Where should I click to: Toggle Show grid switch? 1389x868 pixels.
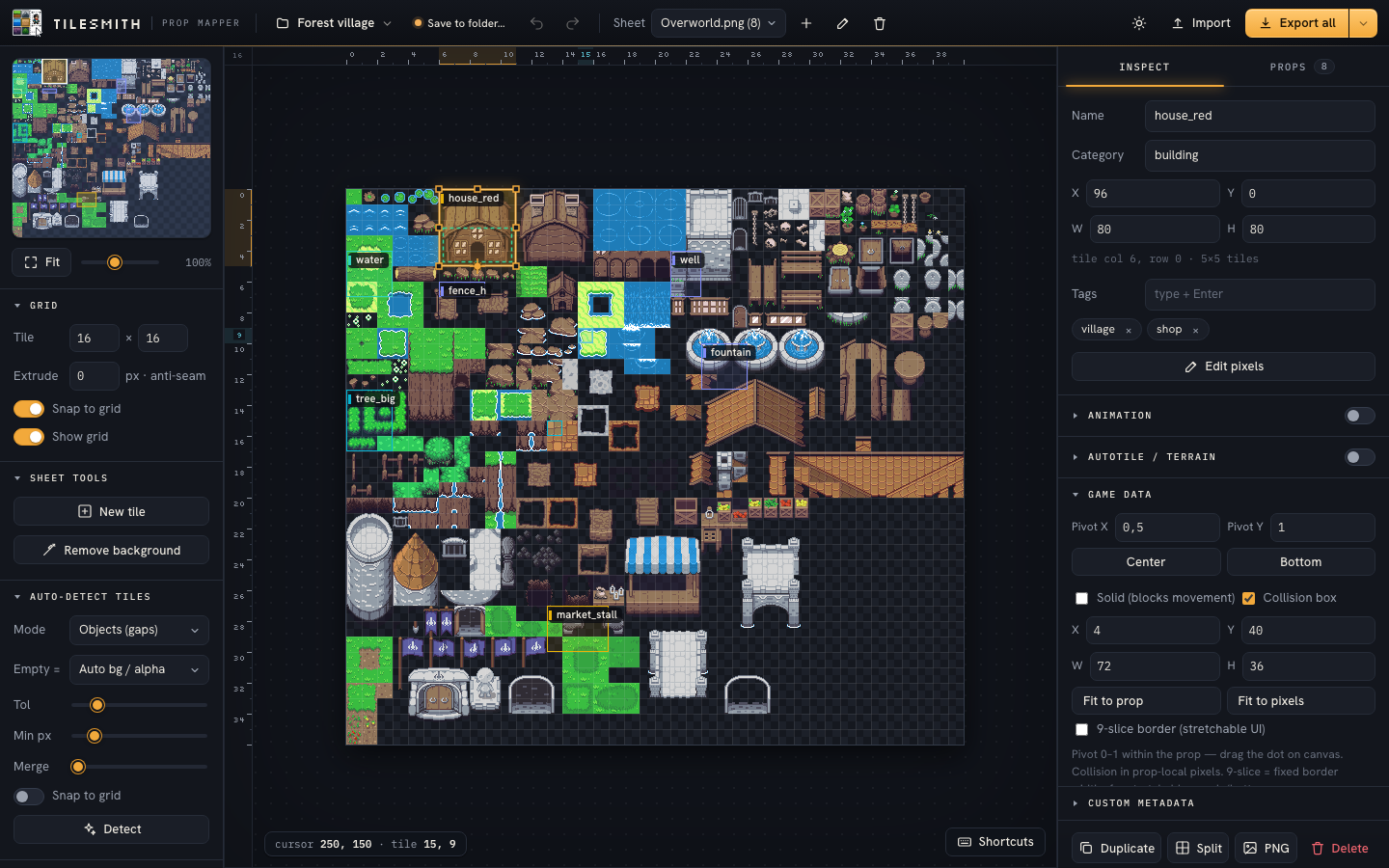point(29,437)
